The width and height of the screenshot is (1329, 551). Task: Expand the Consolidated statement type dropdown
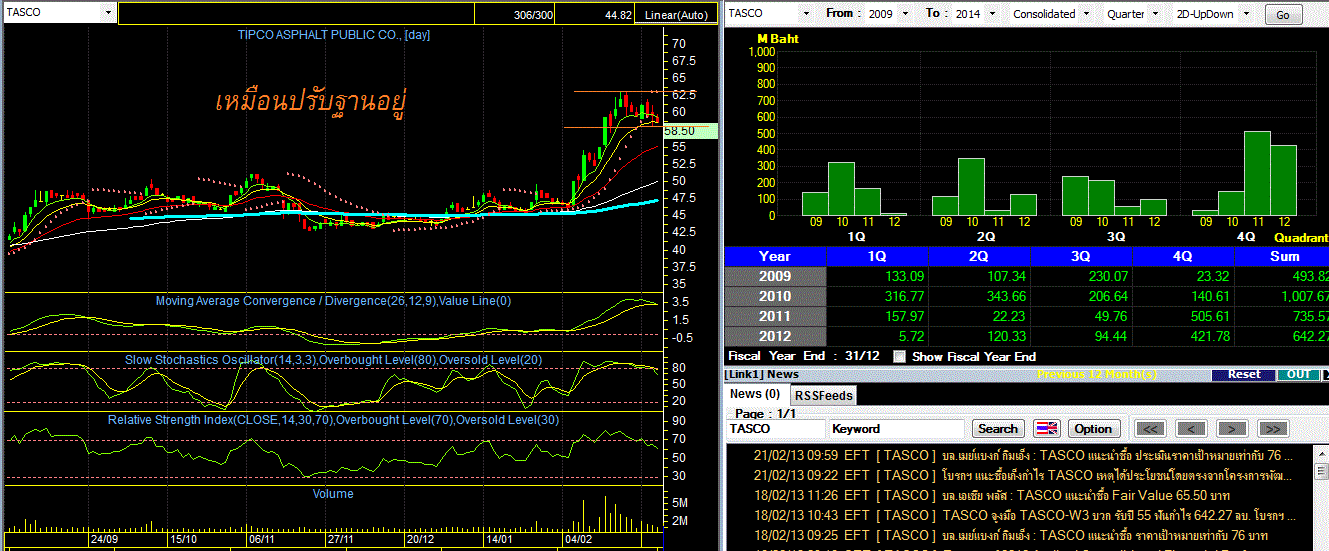(1089, 14)
